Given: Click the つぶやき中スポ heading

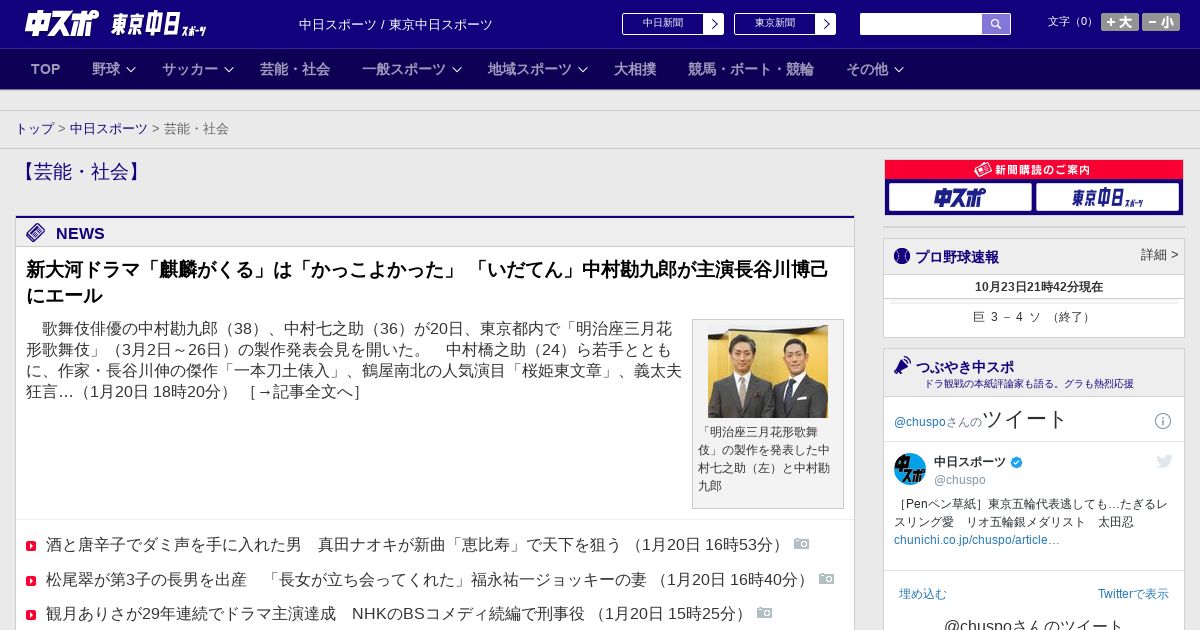Looking at the screenshot, I should pos(965,367).
